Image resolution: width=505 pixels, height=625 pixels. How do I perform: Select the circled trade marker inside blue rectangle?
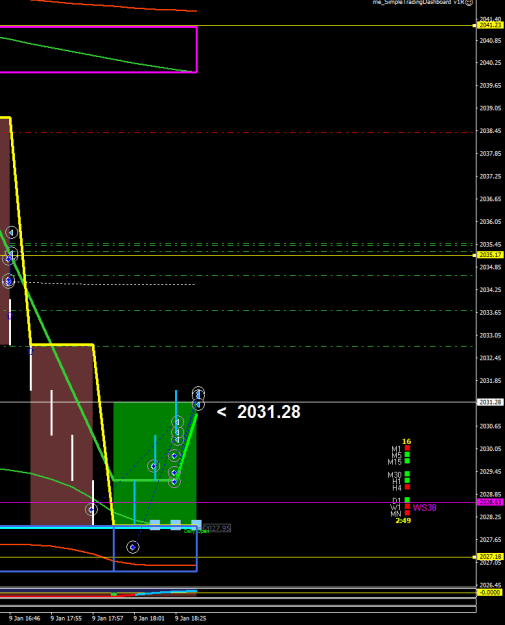[133, 547]
